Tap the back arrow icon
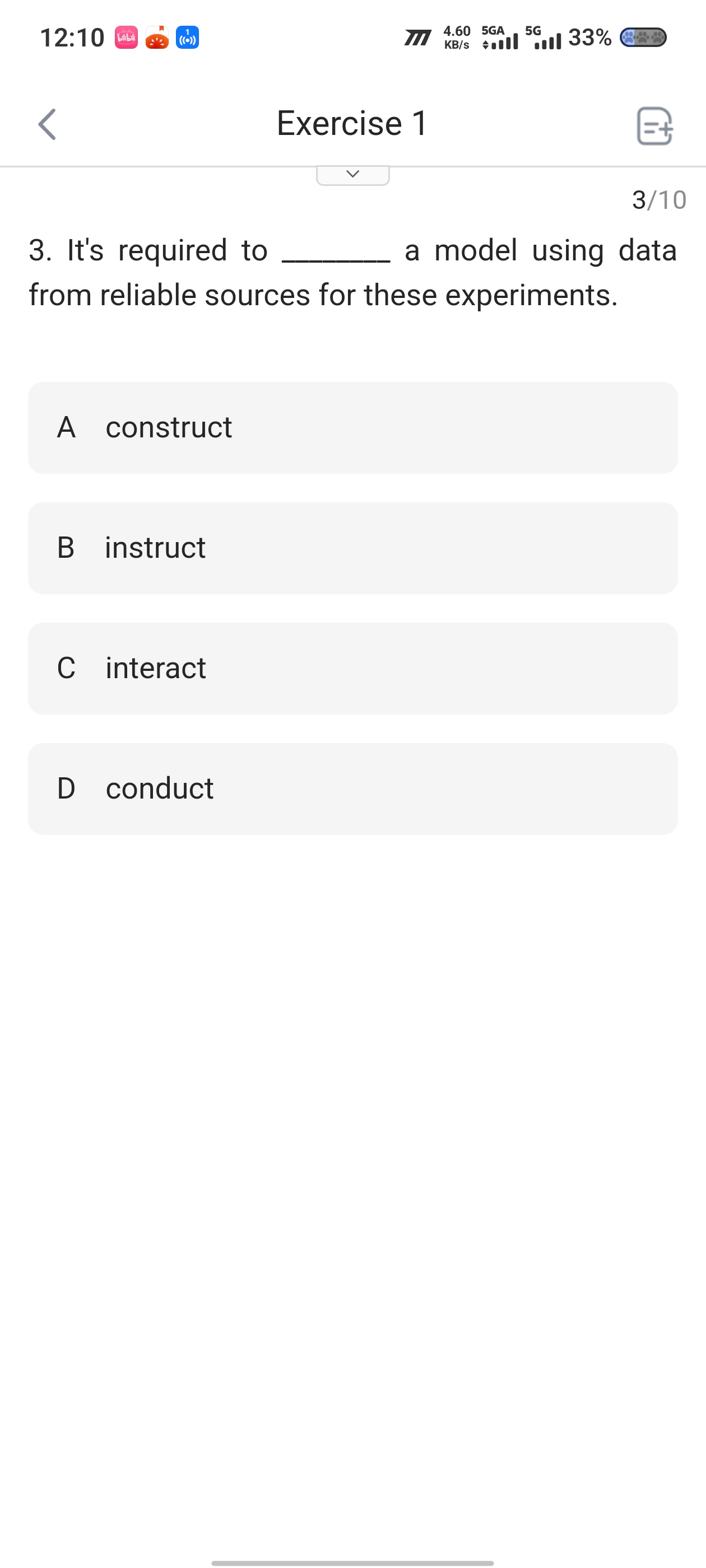This screenshot has height=1568, width=706. click(47, 124)
